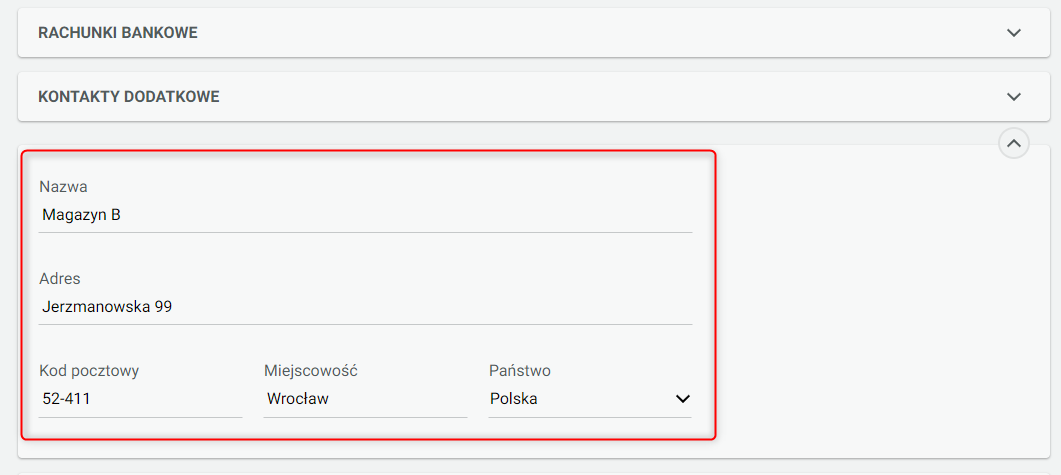1061x475 pixels.
Task: Select the Kod pocztowy label text
Action: pos(89,371)
